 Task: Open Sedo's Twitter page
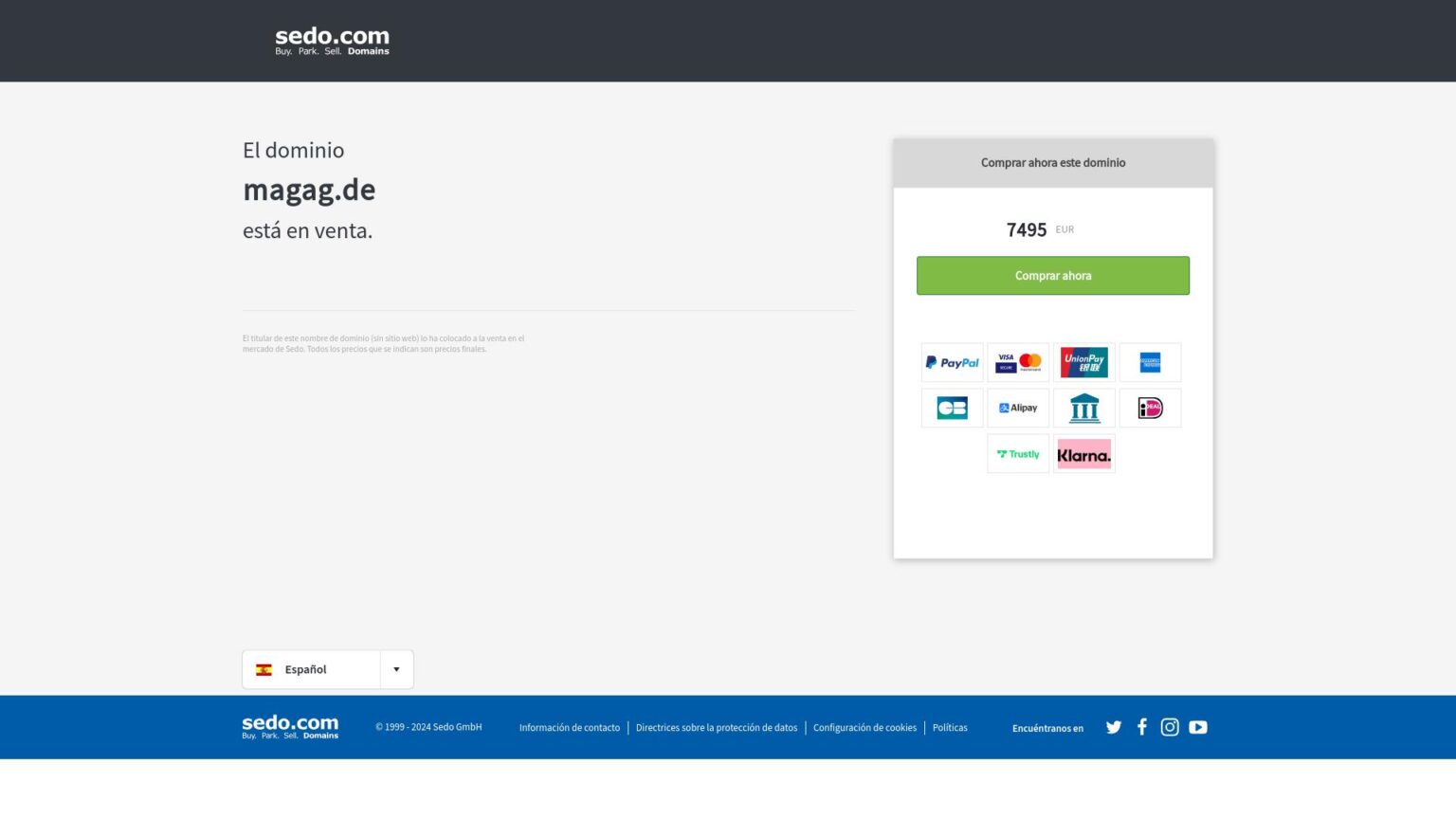[1114, 727]
